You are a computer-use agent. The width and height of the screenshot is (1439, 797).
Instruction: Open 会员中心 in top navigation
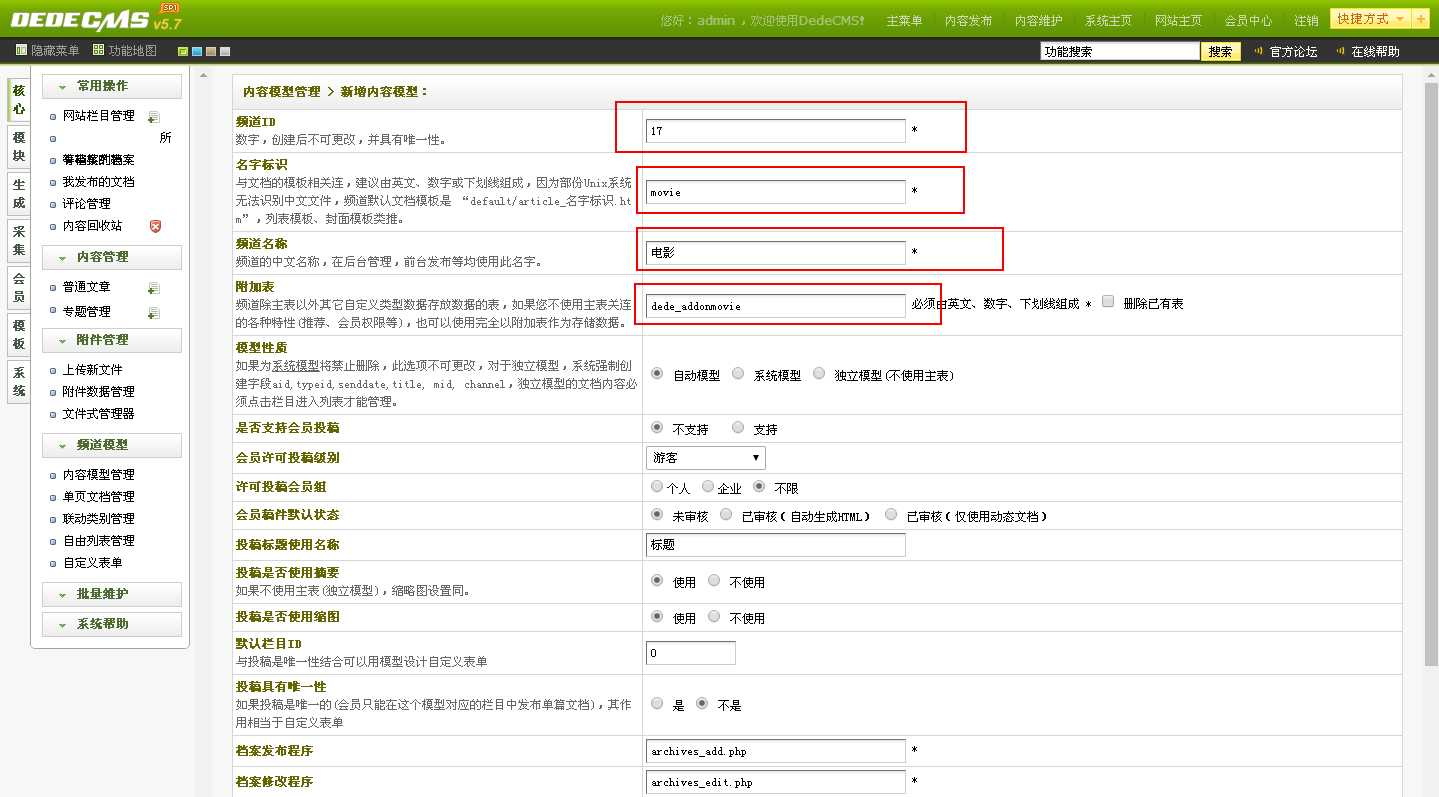pyautogui.click(x=1248, y=20)
